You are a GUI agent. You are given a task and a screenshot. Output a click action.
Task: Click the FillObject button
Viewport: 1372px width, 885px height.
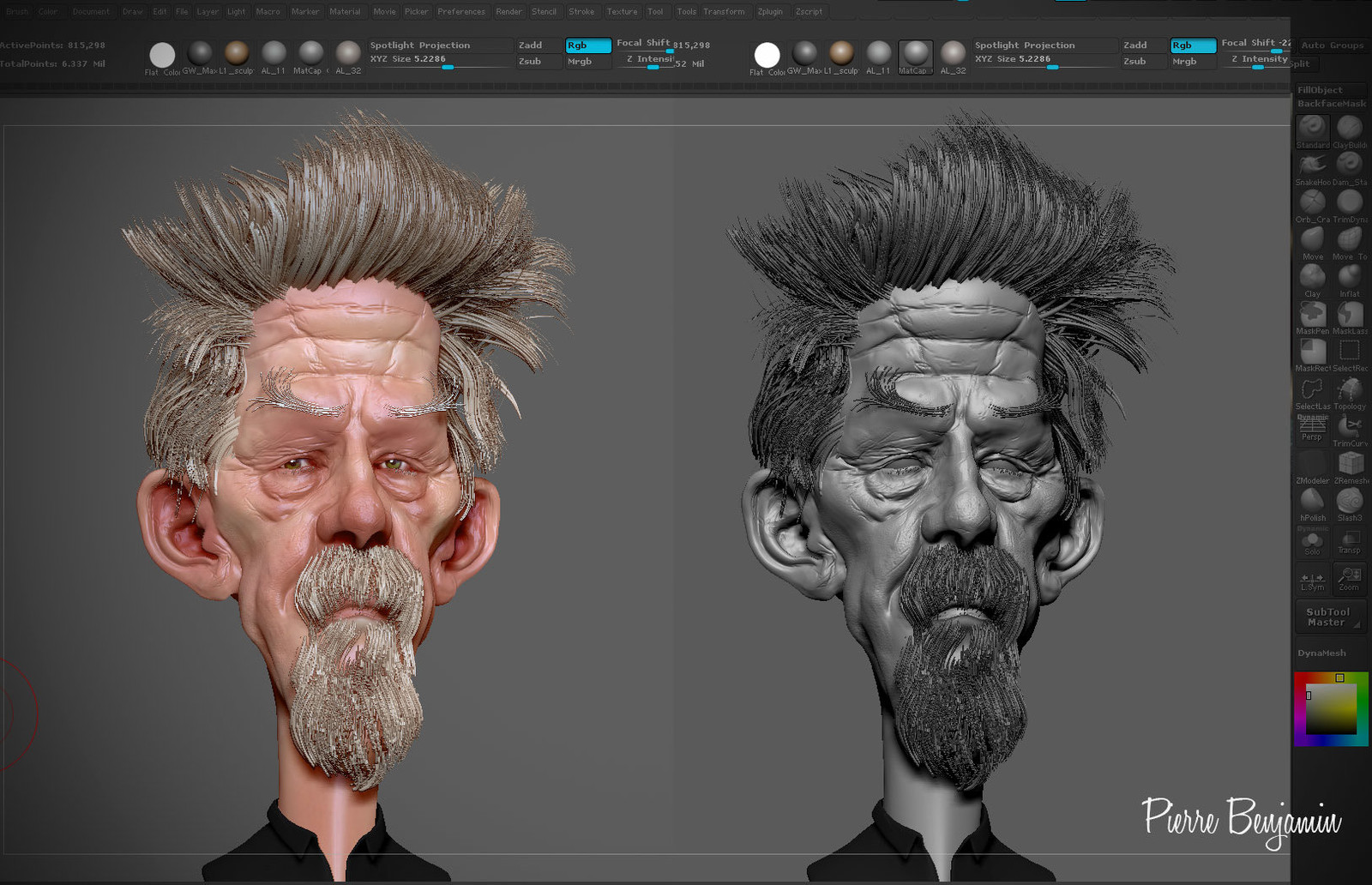point(1332,90)
